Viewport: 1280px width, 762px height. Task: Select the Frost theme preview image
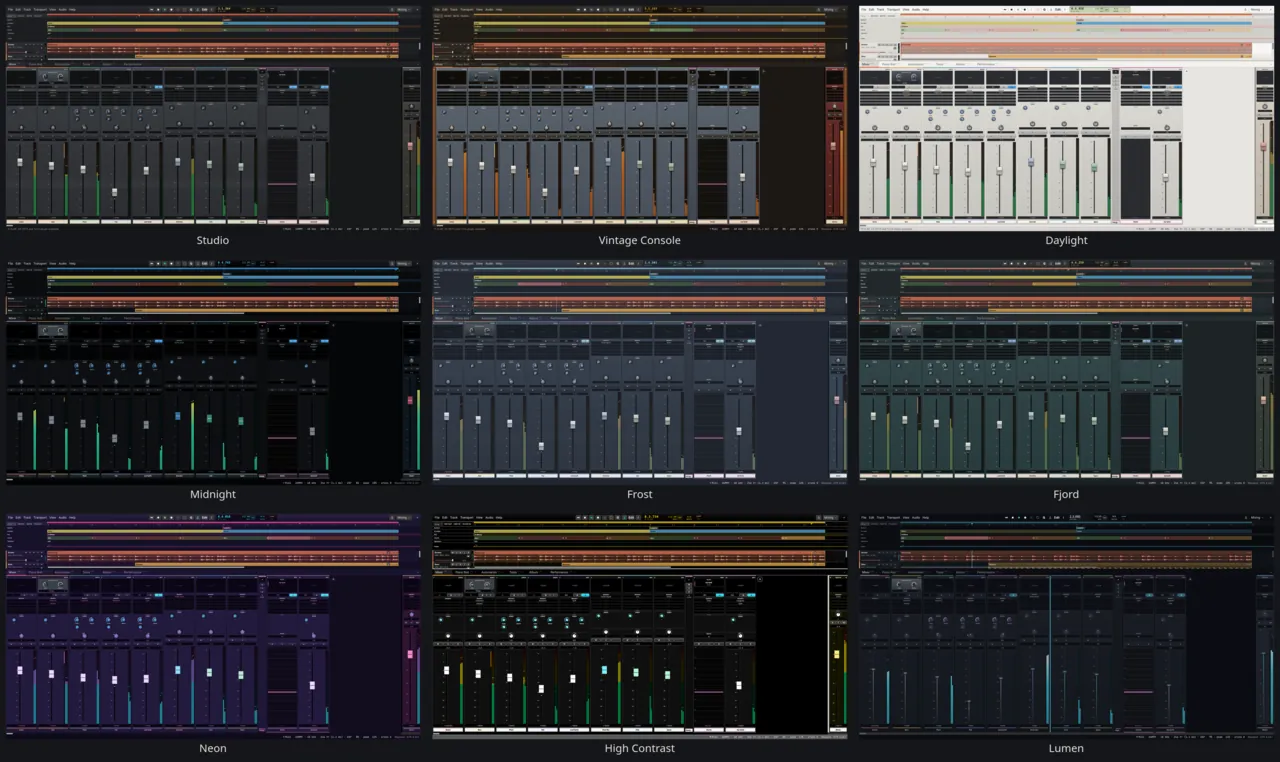click(x=640, y=373)
